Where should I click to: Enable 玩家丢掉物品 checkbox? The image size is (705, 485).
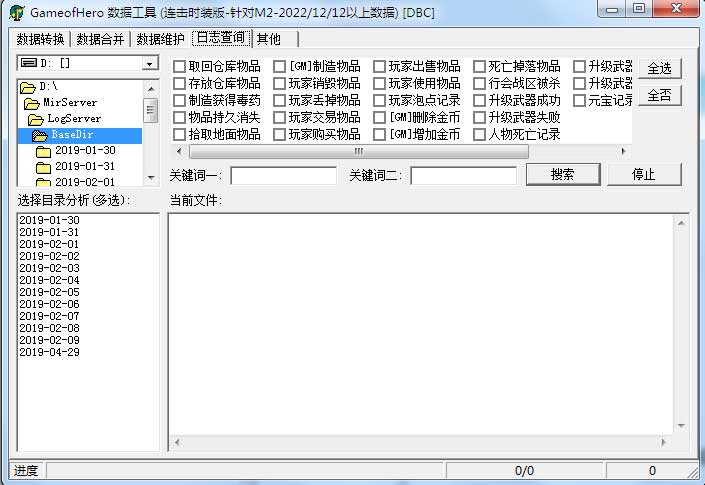[280, 101]
